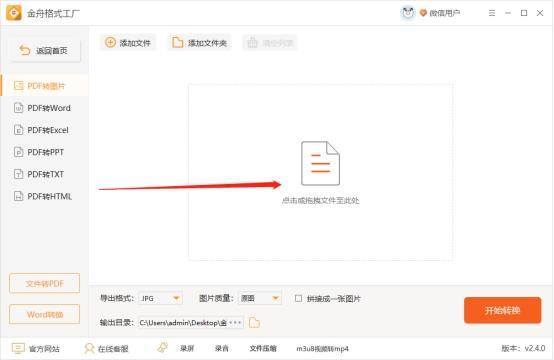Select PDF转Excel in sidebar
The image size is (554, 360).
[45, 130]
